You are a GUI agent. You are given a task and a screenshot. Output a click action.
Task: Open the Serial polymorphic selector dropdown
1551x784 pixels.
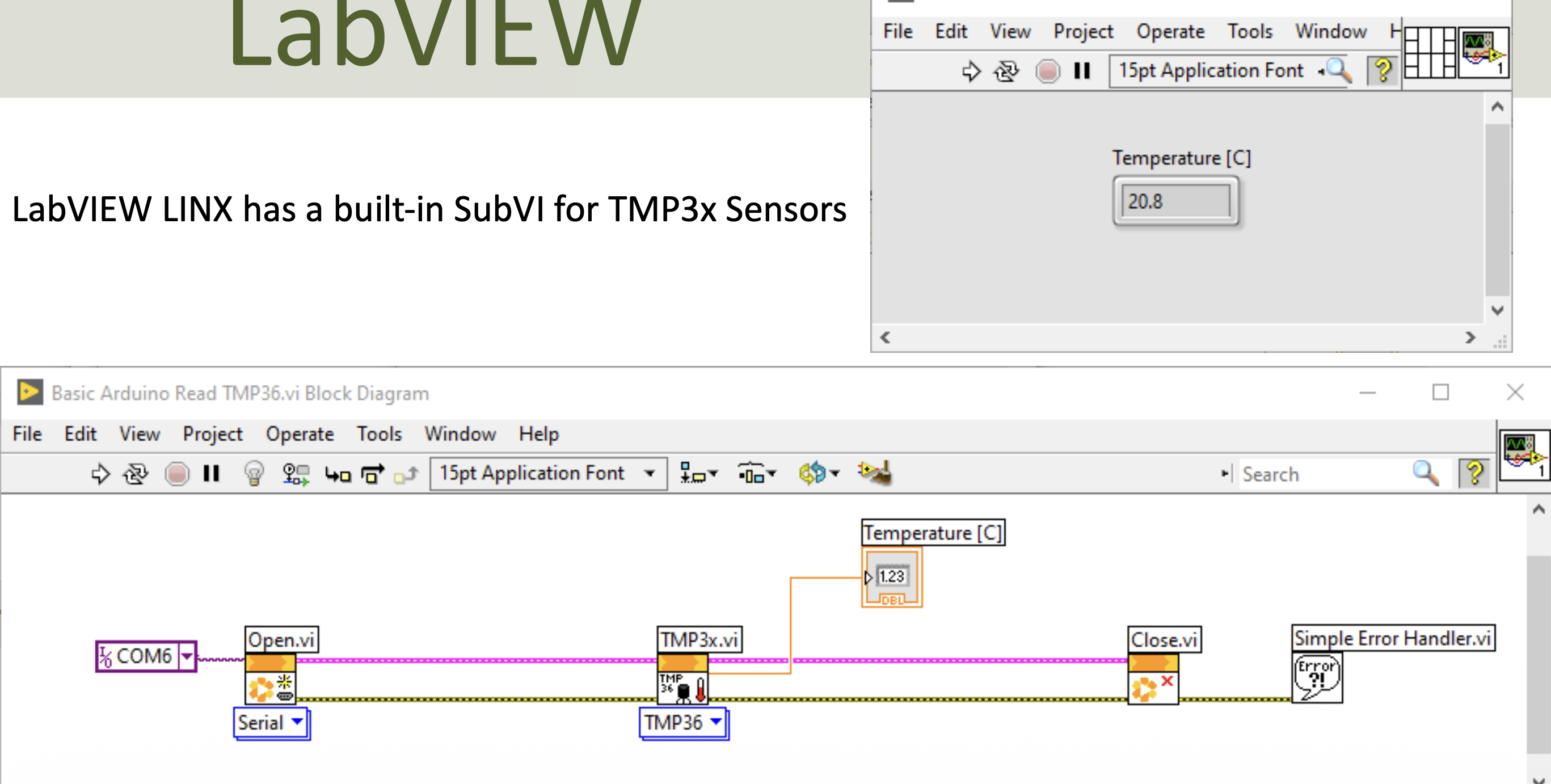point(272,723)
